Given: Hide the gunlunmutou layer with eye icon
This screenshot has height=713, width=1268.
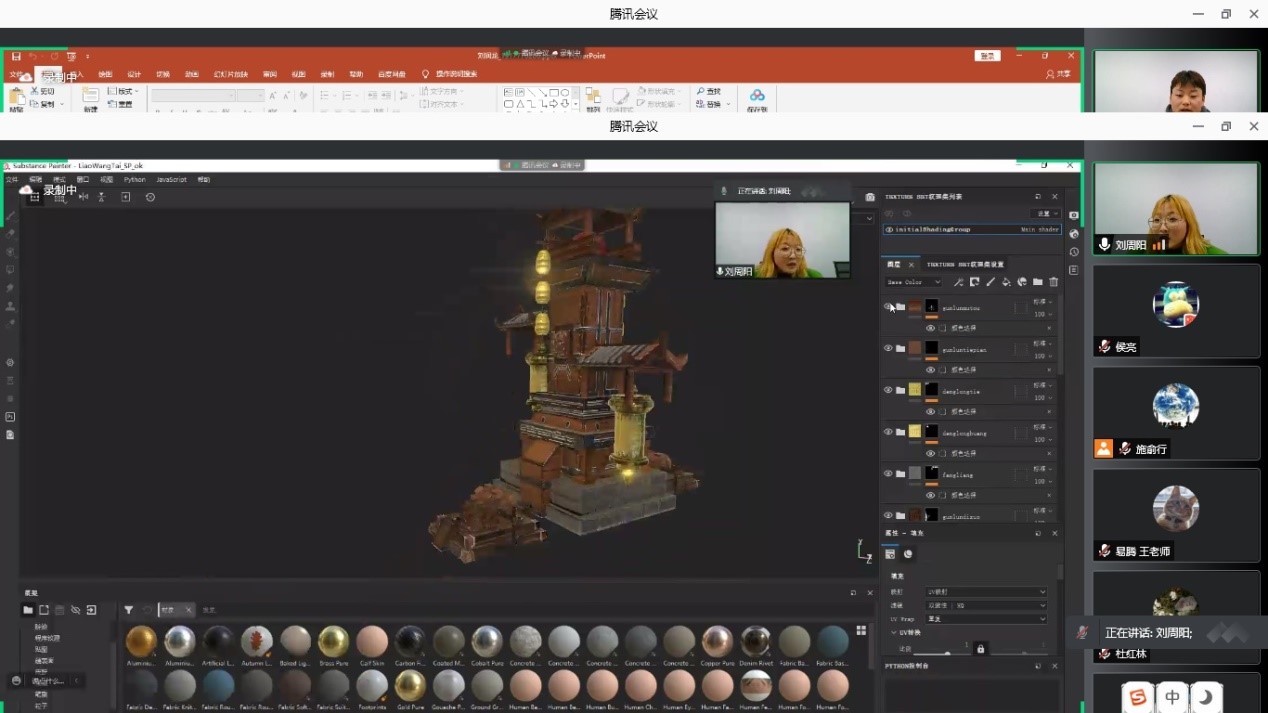Looking at the screenshot, I should tap(888, 307).
